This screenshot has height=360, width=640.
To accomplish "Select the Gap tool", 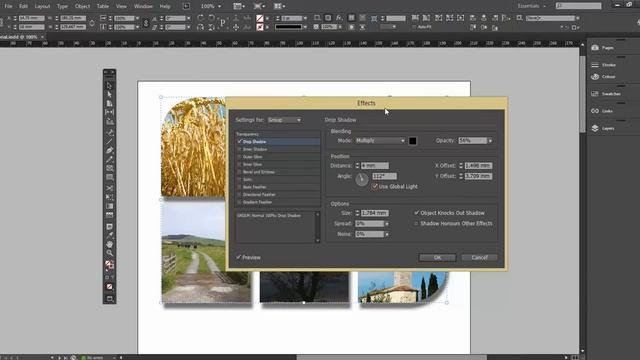I will pyautogui.click(x=109, y=112).
